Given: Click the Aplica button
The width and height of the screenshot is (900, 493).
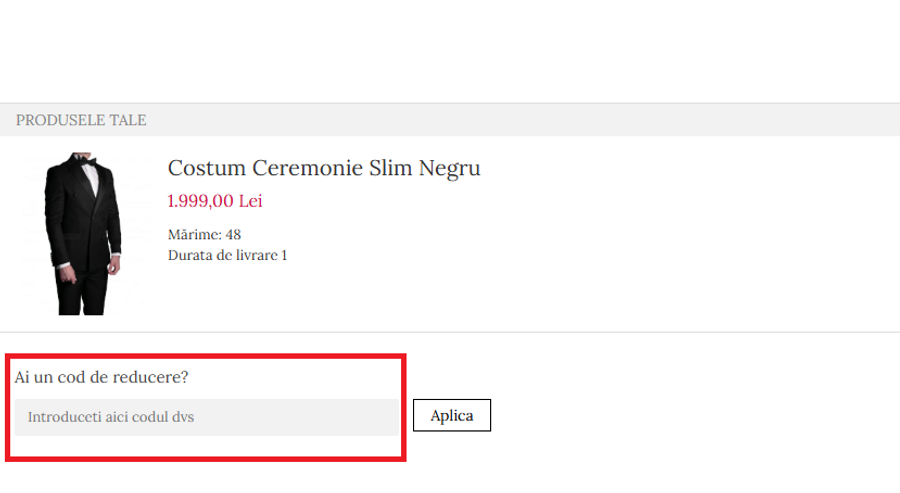Looking at the screenshot, I should tap(452, 415).
